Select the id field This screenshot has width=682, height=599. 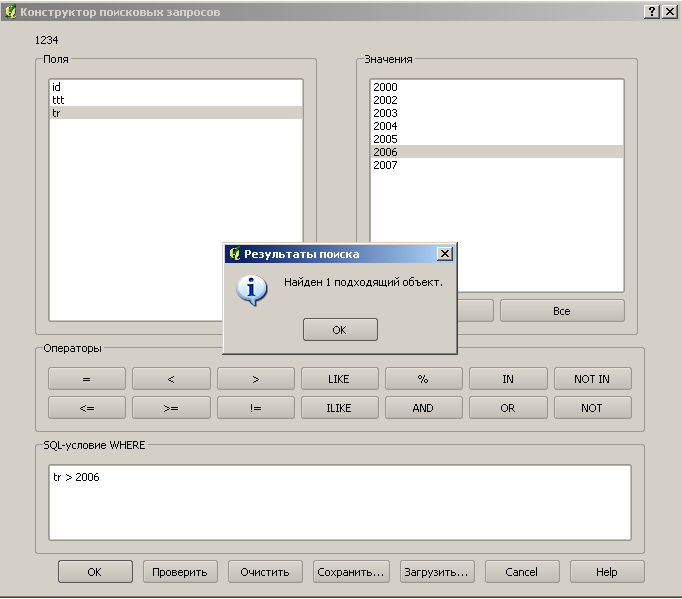click(176, 87)
